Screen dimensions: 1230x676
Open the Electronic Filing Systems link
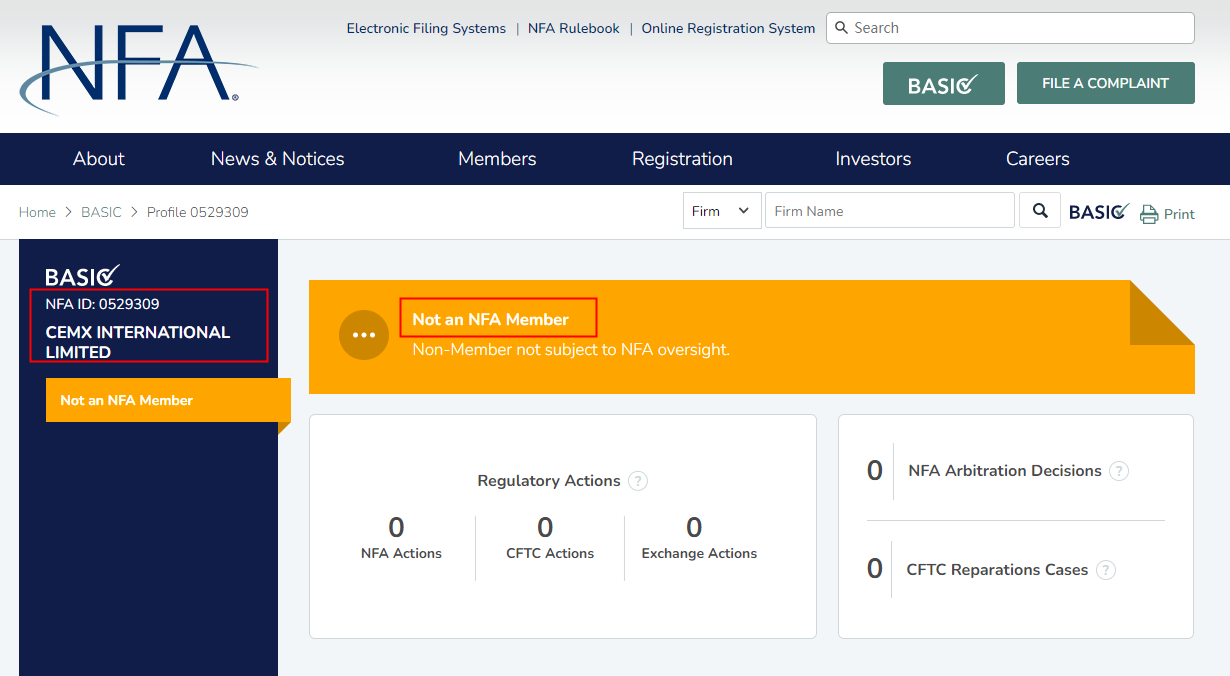pyautogui.click(x=426, y=28)
